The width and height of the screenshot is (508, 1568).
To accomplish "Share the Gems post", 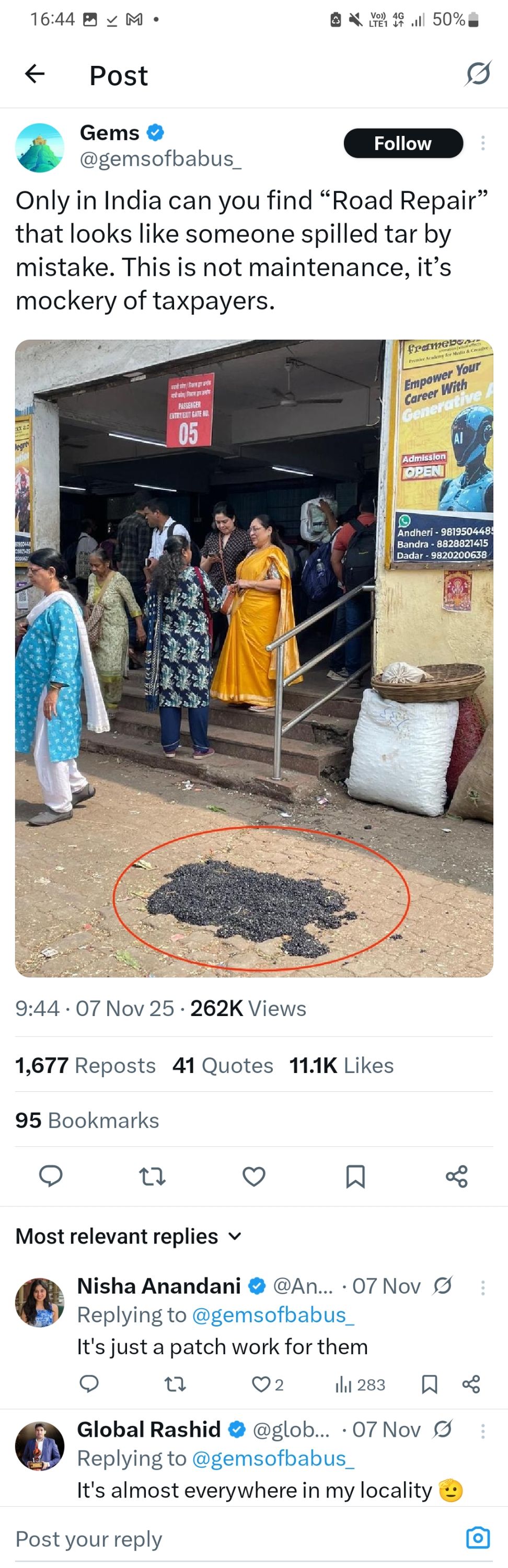I will 456,1176.
